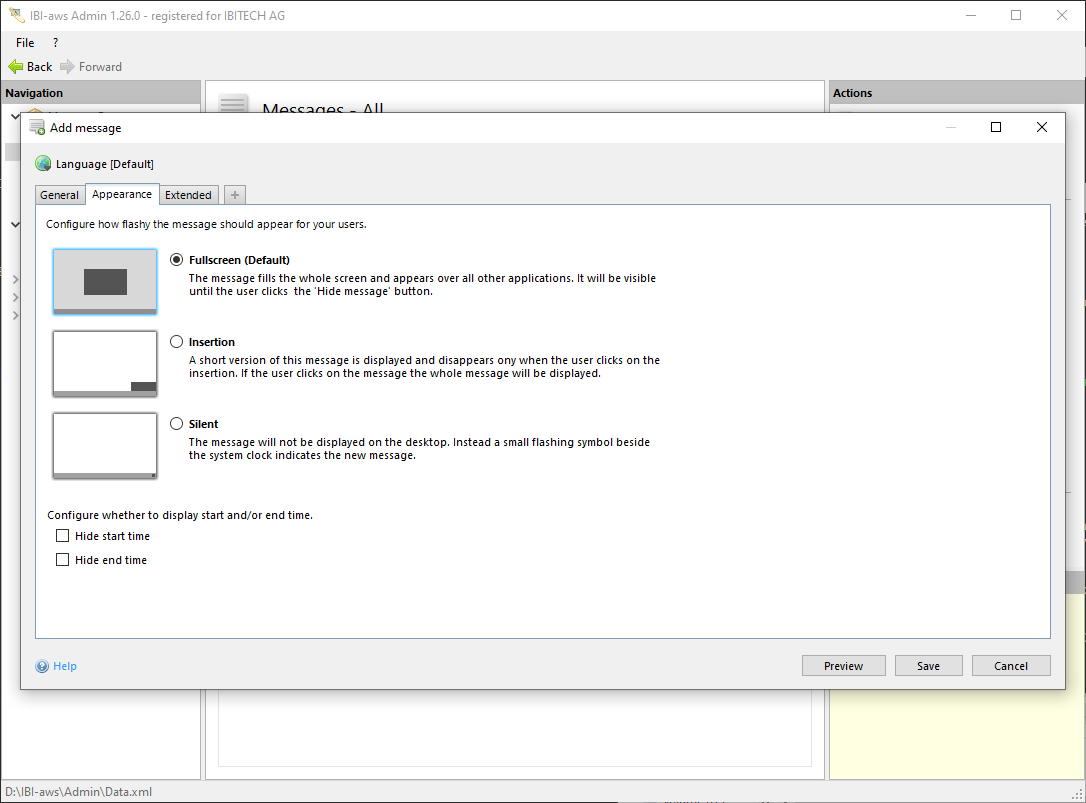Viewport: 1086px width, 803px height.
Task: Choose the Silent radio option
Action: (177, 424)
